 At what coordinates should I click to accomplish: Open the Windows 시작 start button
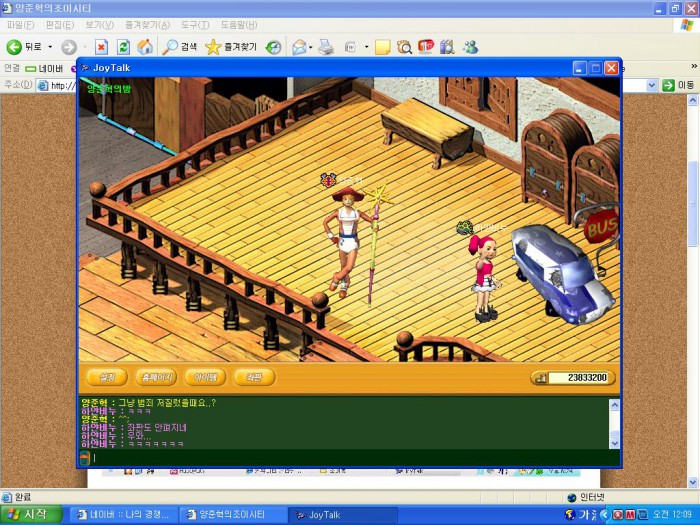(30, 515)
